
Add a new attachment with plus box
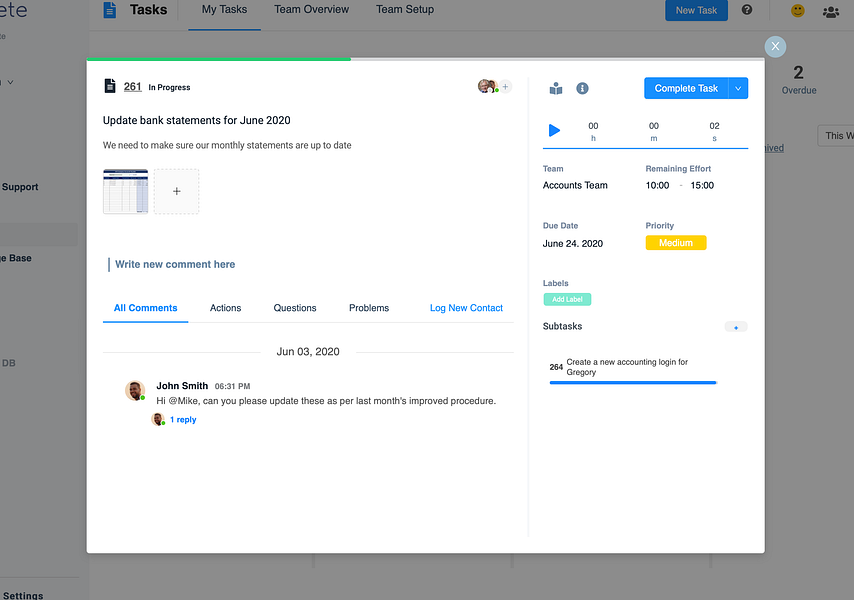tap(176, 191)
